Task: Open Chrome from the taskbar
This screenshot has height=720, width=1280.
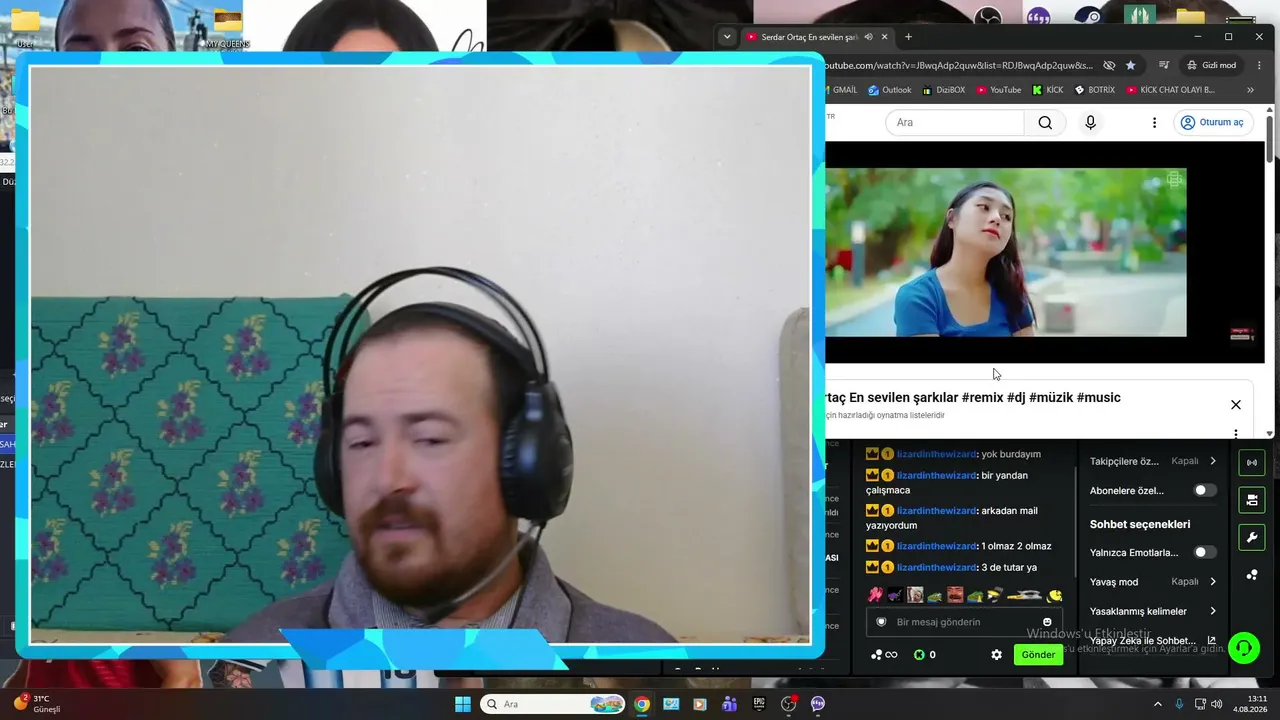Action: coord(642,704)
